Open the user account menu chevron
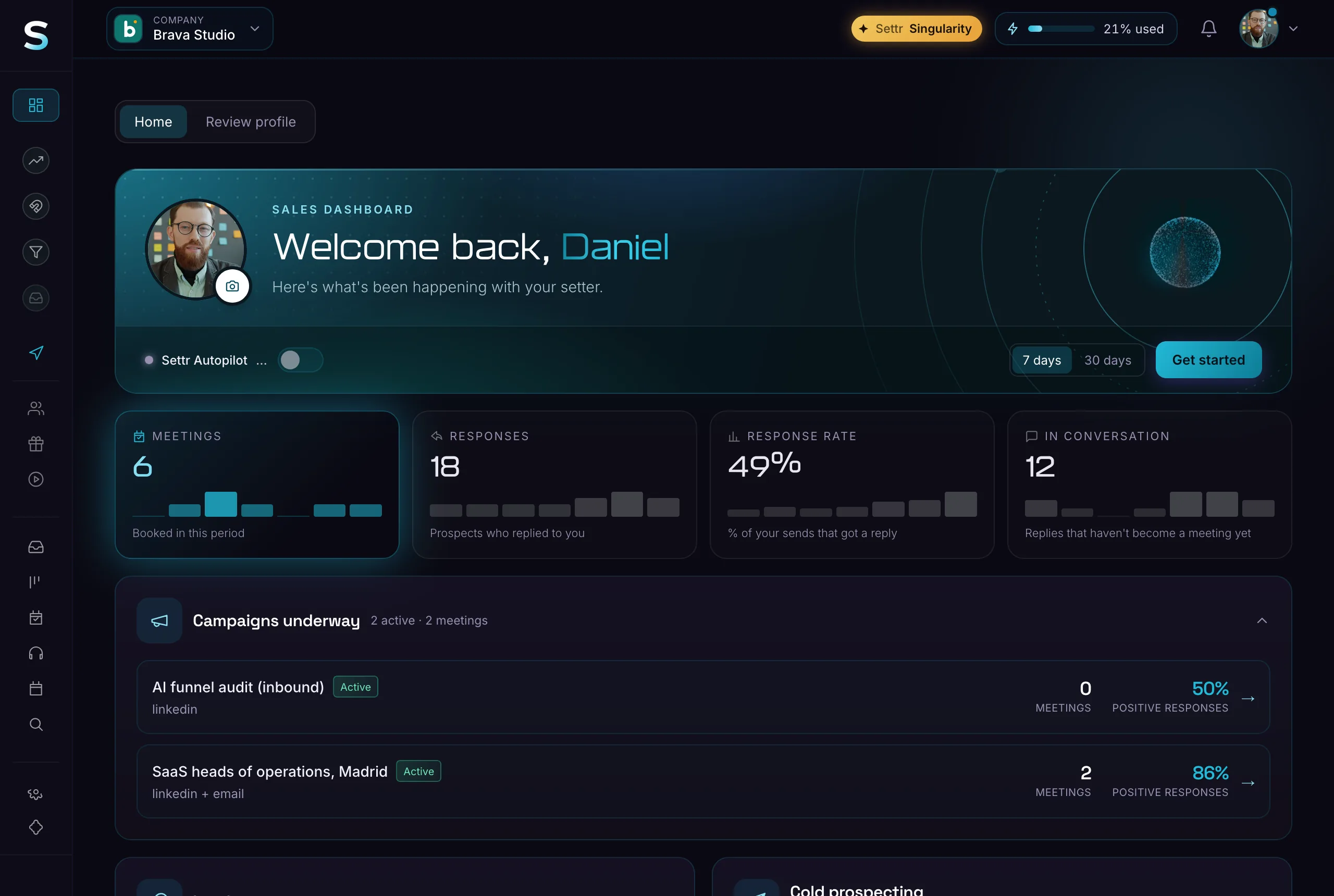Image resolution: width=1334 pixels, height=896 pixels. tap(1293, 29)
